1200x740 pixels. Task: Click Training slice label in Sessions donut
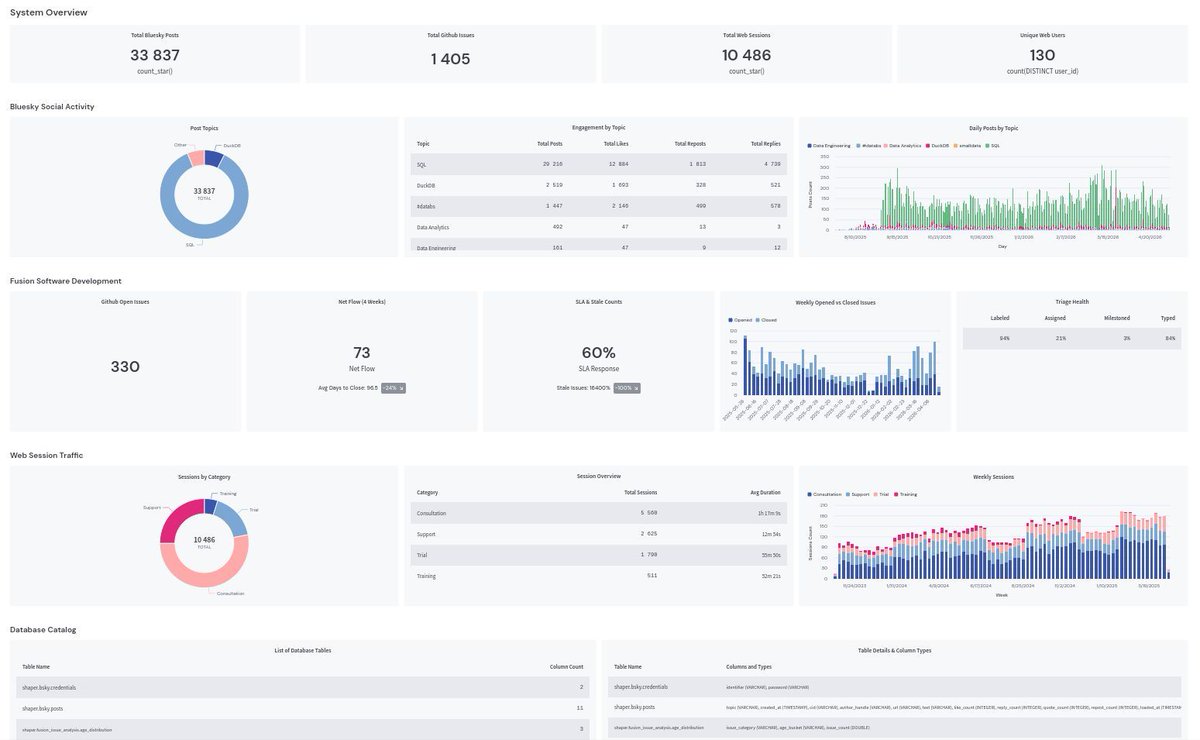[228, 493]
